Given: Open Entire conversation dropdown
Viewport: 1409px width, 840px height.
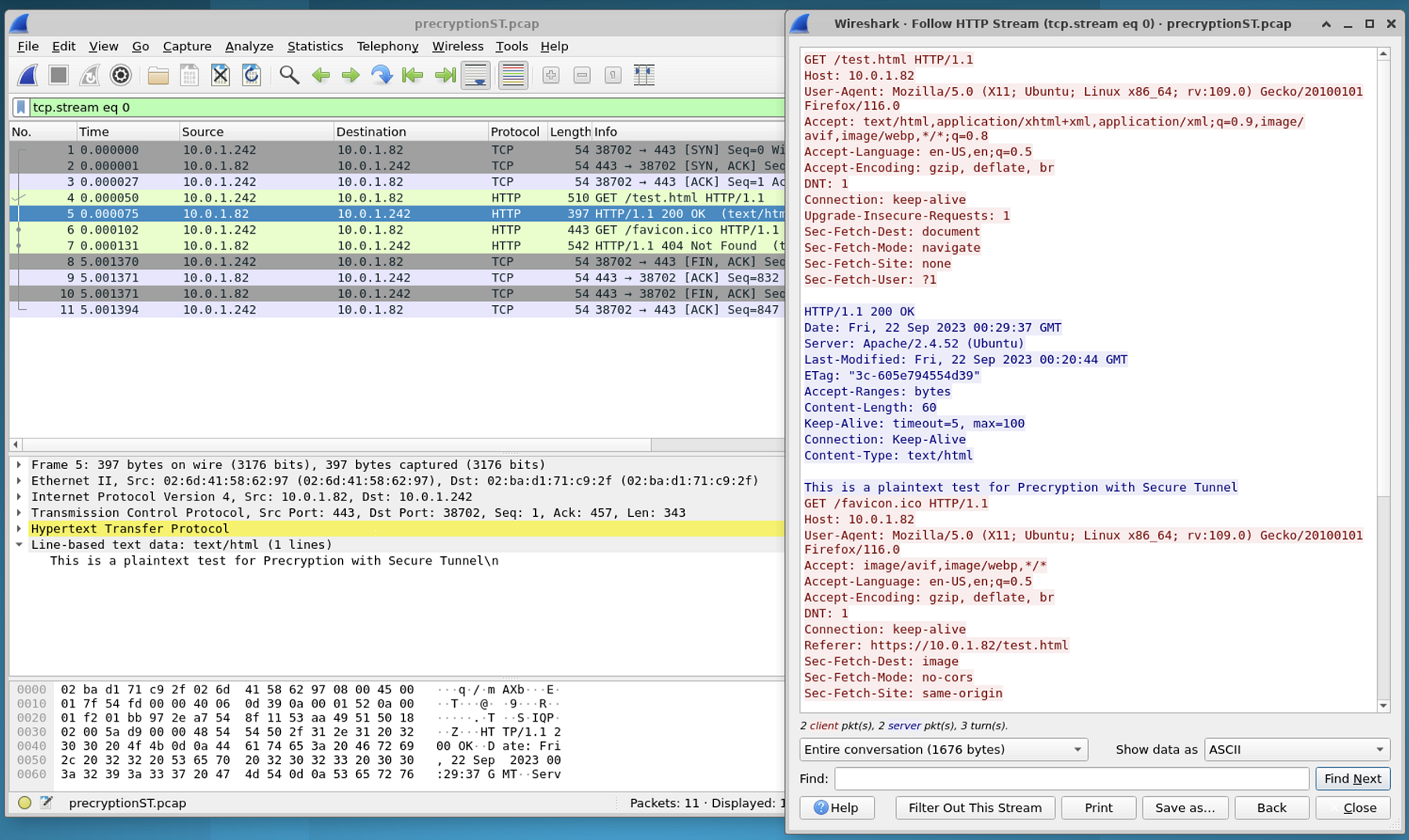Looking at the screenshot, I should click(943, 750).
